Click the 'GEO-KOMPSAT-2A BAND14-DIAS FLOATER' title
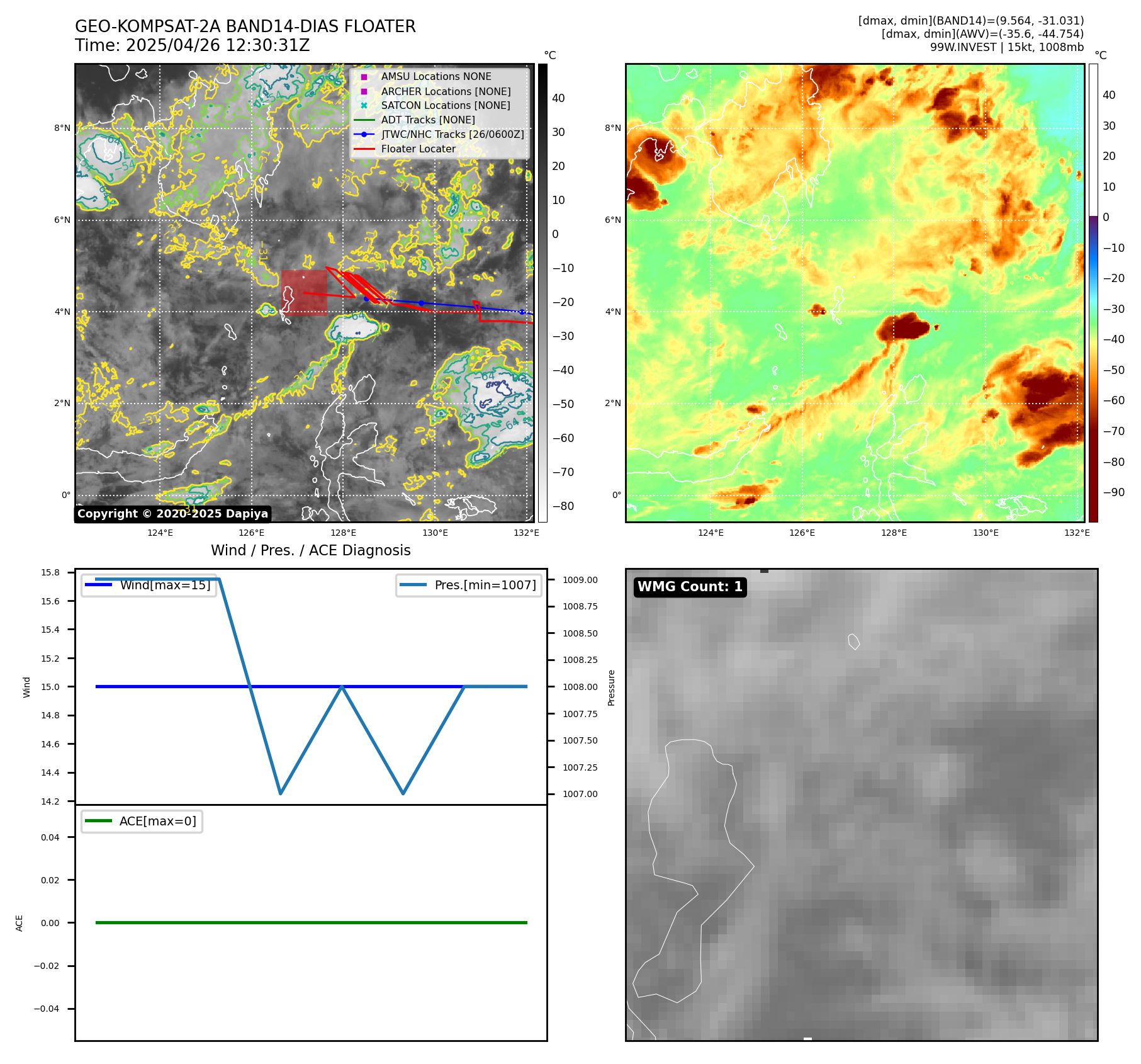Viewport: 1141px width, 1064px height. (245, 26)
